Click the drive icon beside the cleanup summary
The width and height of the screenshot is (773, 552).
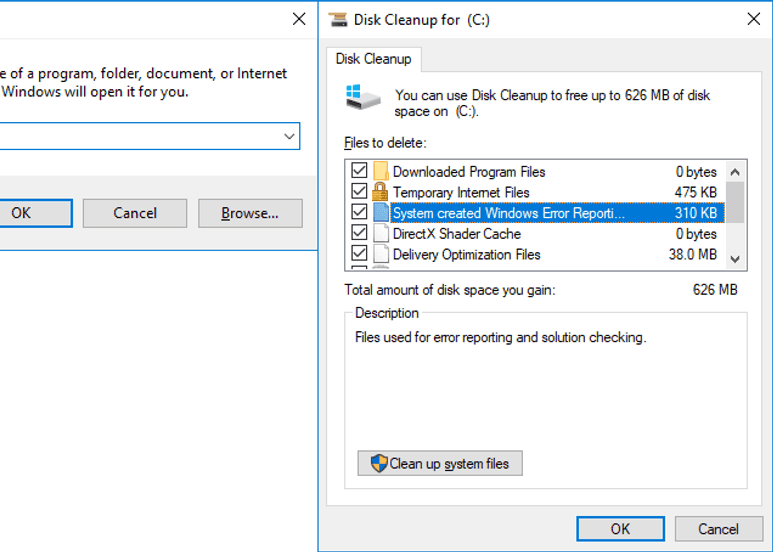[x=363, y=97]
